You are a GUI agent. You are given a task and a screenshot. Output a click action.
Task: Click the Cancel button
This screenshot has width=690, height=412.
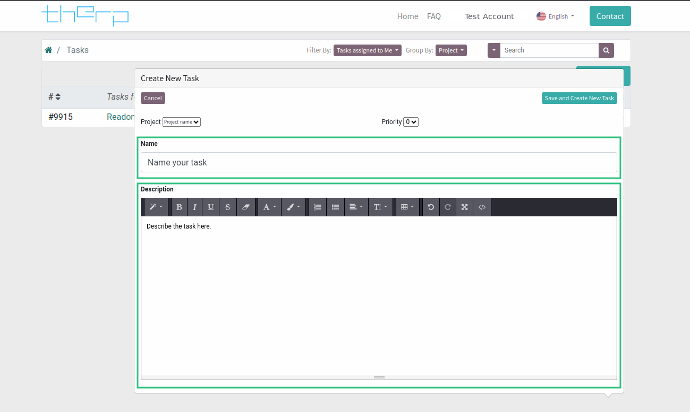point(153,98)
